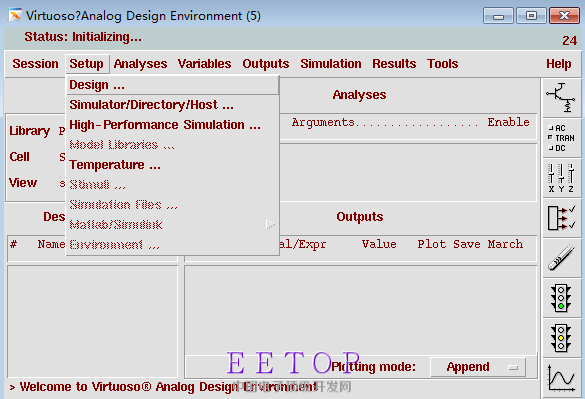This screenshot has height=399, width=585.
Task: Click the number 24 in status bar
Action: tap(570, 40)
